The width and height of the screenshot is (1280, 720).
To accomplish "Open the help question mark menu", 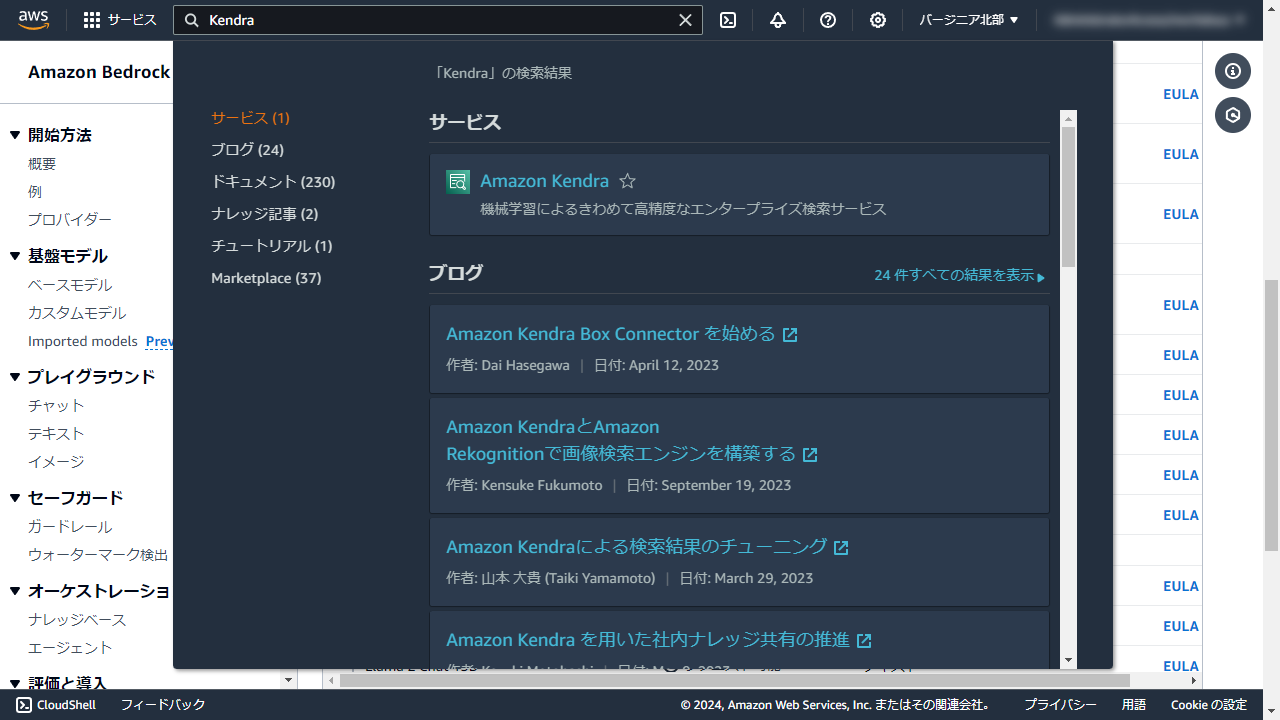I will pyautogui.click(x=828, y=20).
